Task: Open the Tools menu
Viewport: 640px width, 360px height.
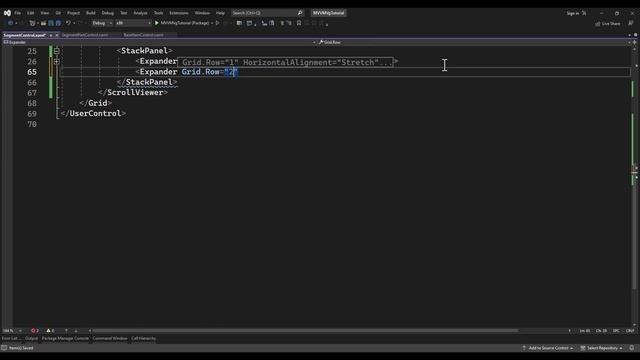Action: [x=158, y=13]
